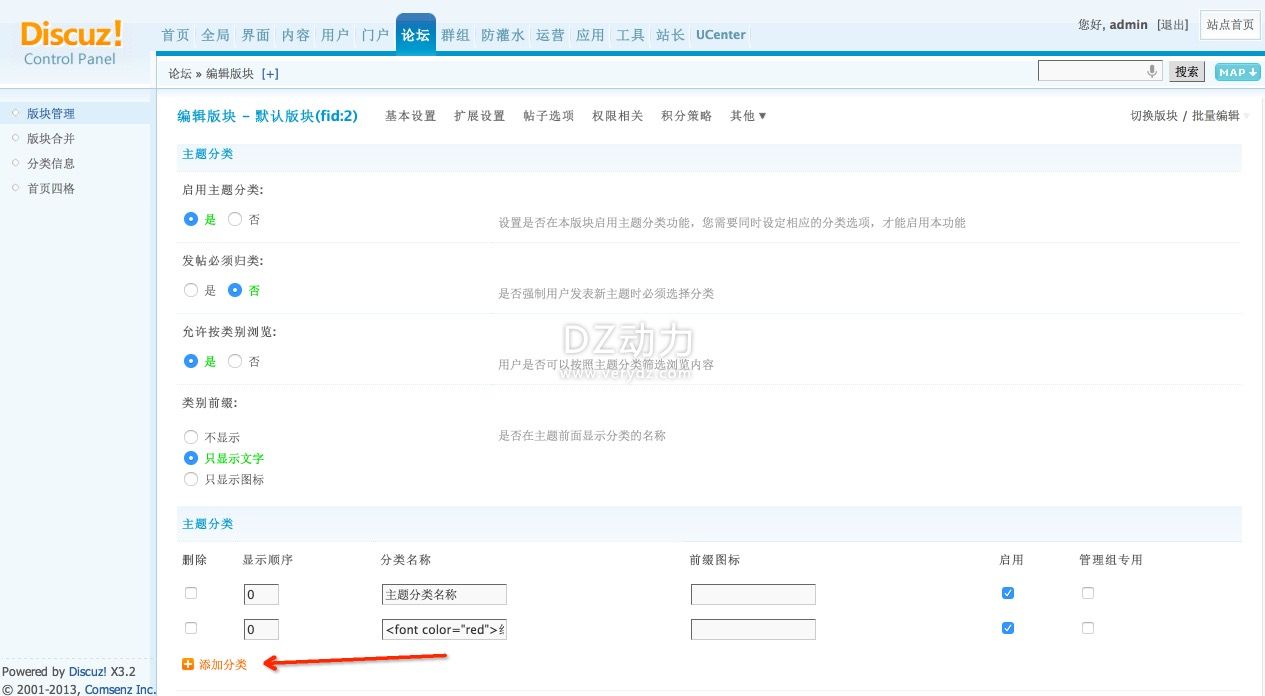Tick the 删除 checkbox in first category row
This screenshot has width=1265, height=696.
(191, 593)
